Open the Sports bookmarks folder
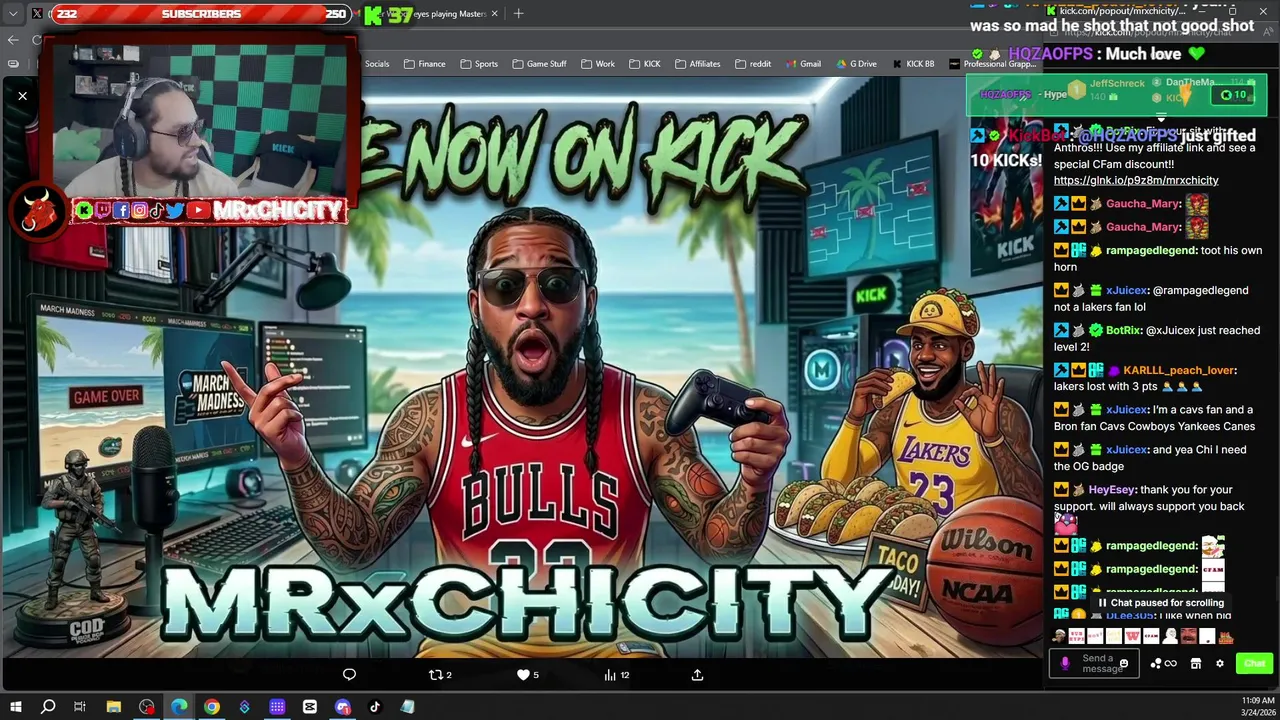Image resolution: width=1280 pixels, height=720 pixels. point(479,64)
